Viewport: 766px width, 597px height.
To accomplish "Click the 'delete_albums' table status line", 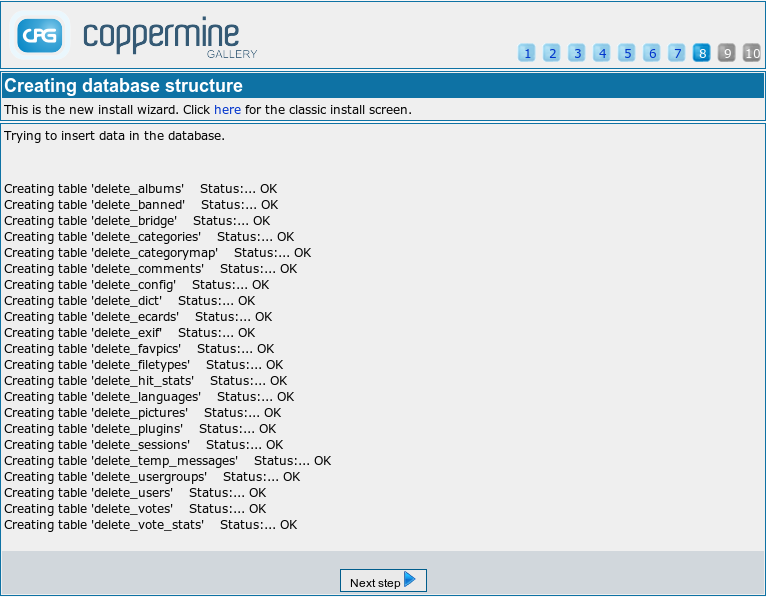I will coord(140,189).
